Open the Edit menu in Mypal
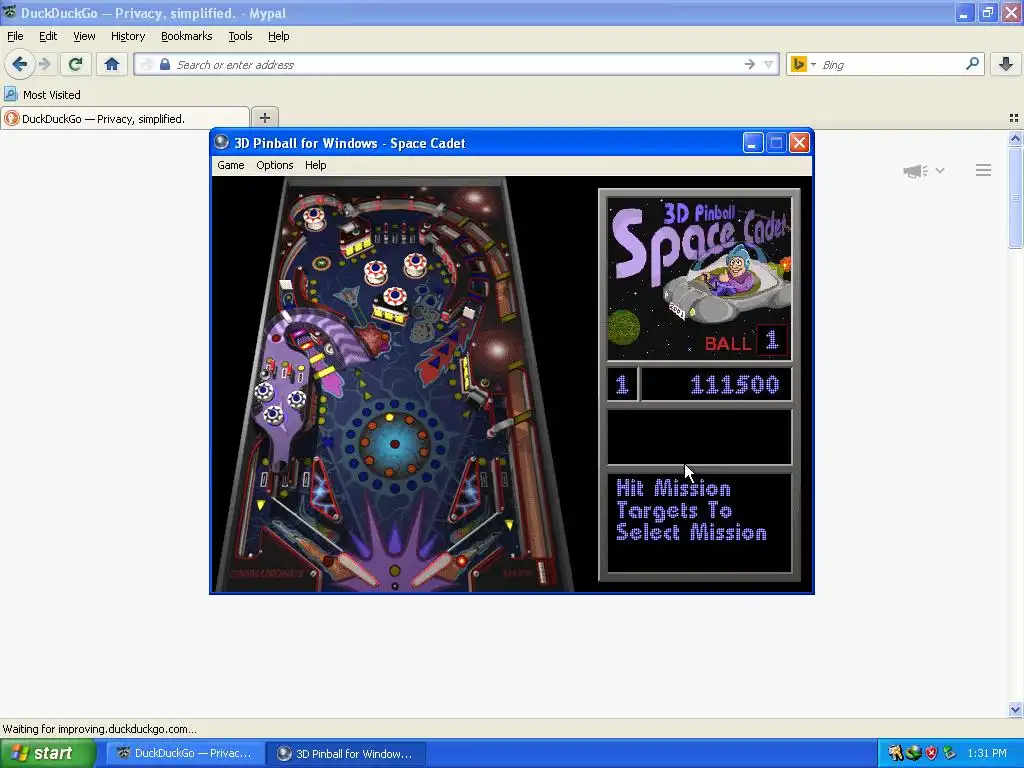This screenshot has width=1024, height=768. [48, 36]
